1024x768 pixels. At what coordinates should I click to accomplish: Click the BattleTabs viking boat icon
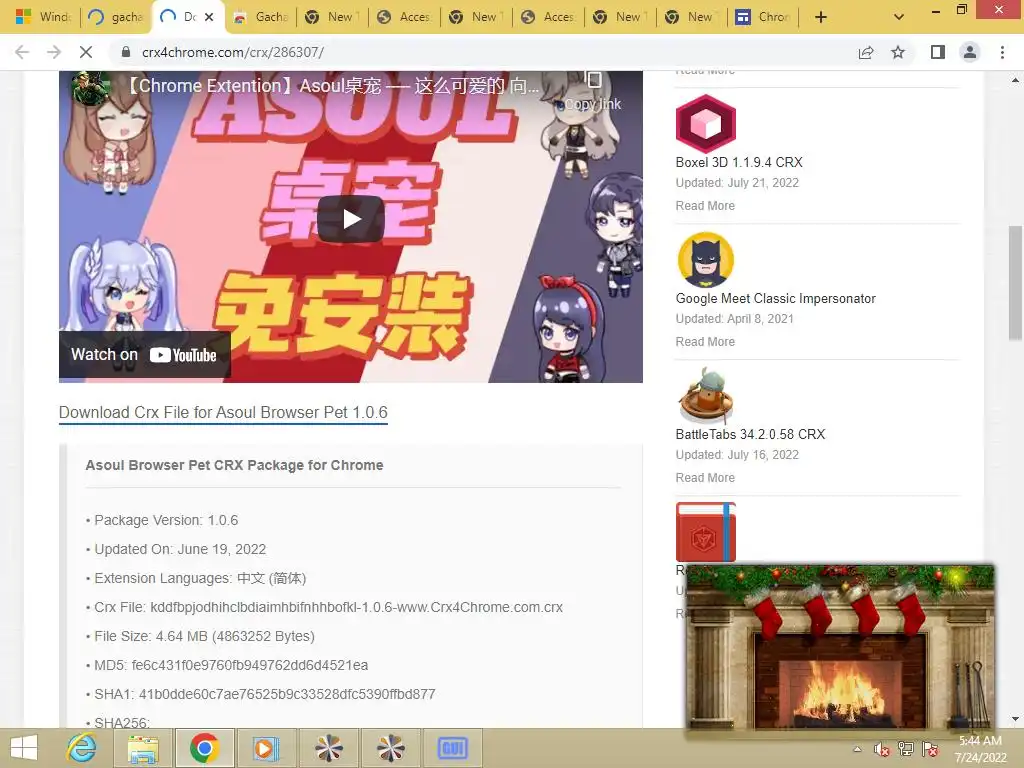tap(705, 396)
